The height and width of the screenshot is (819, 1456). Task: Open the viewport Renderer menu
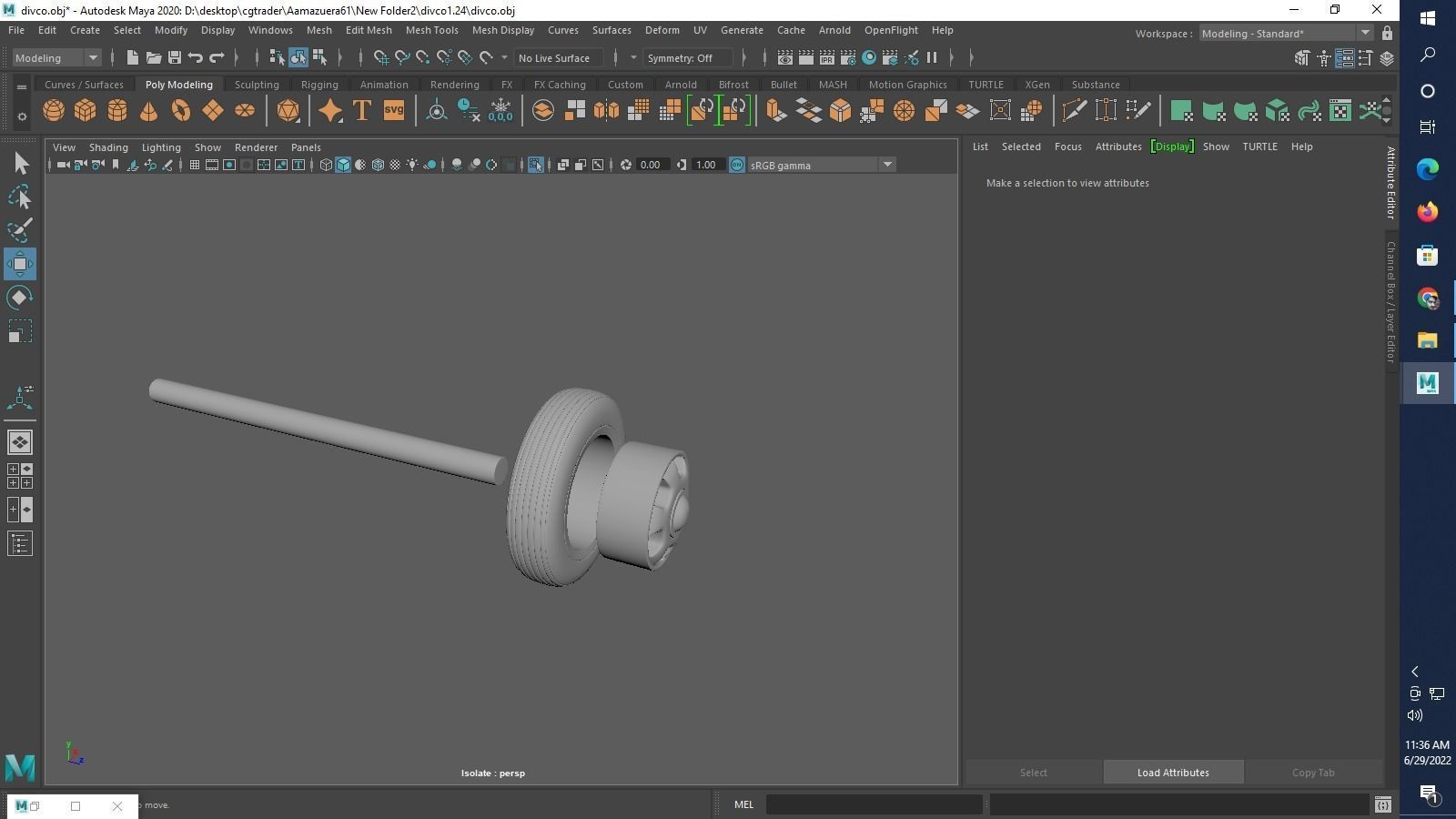click(x=256, y=147)
